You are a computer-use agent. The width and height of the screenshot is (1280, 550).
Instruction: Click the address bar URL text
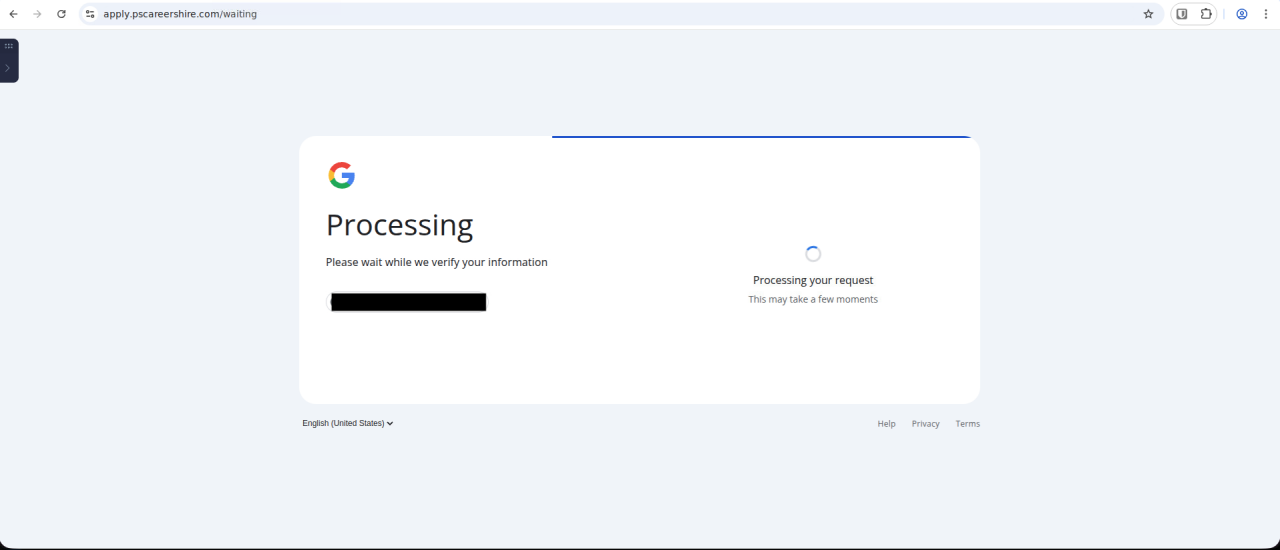180,14
